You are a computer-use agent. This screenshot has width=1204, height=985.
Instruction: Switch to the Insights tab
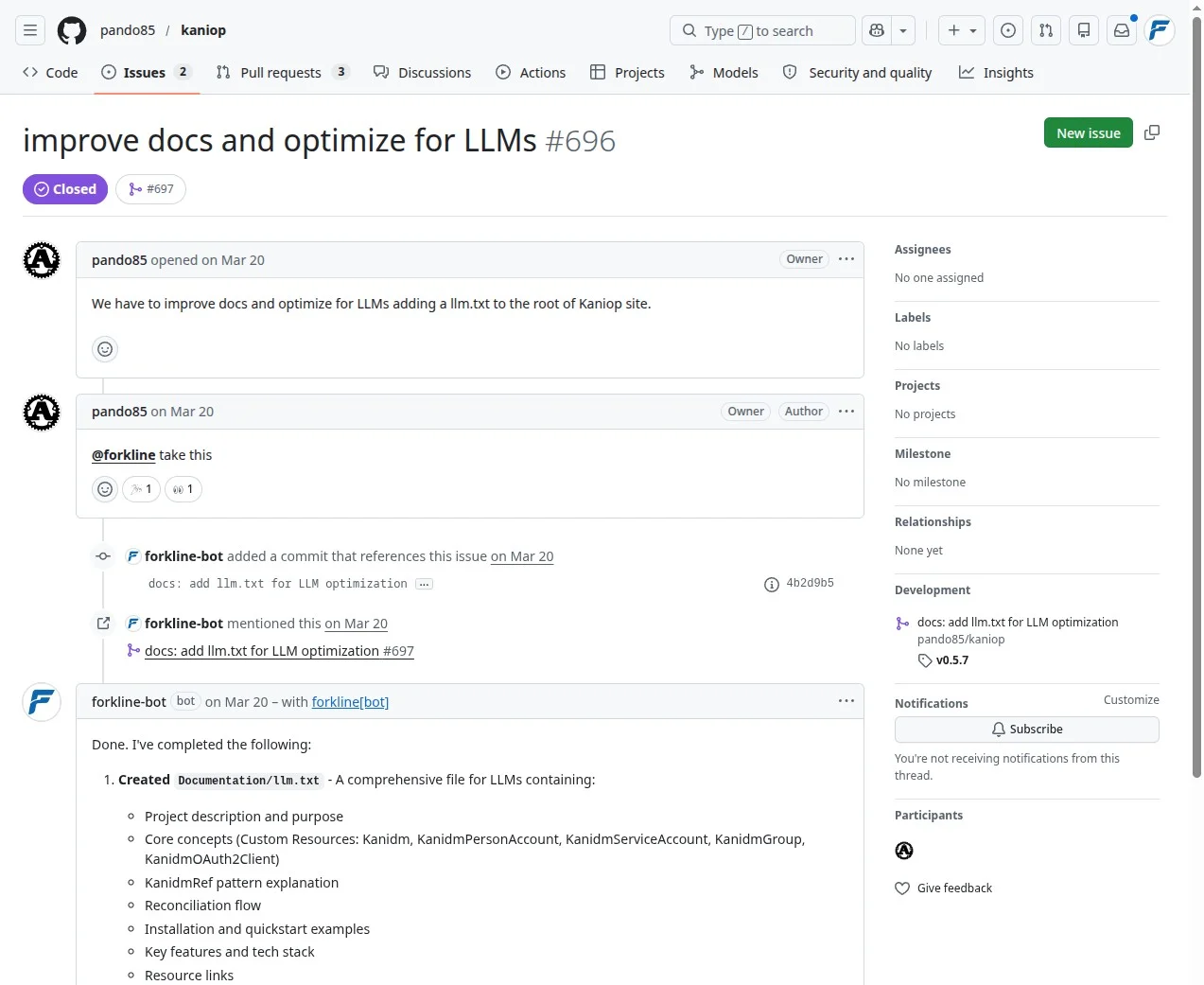coord(996,72)
